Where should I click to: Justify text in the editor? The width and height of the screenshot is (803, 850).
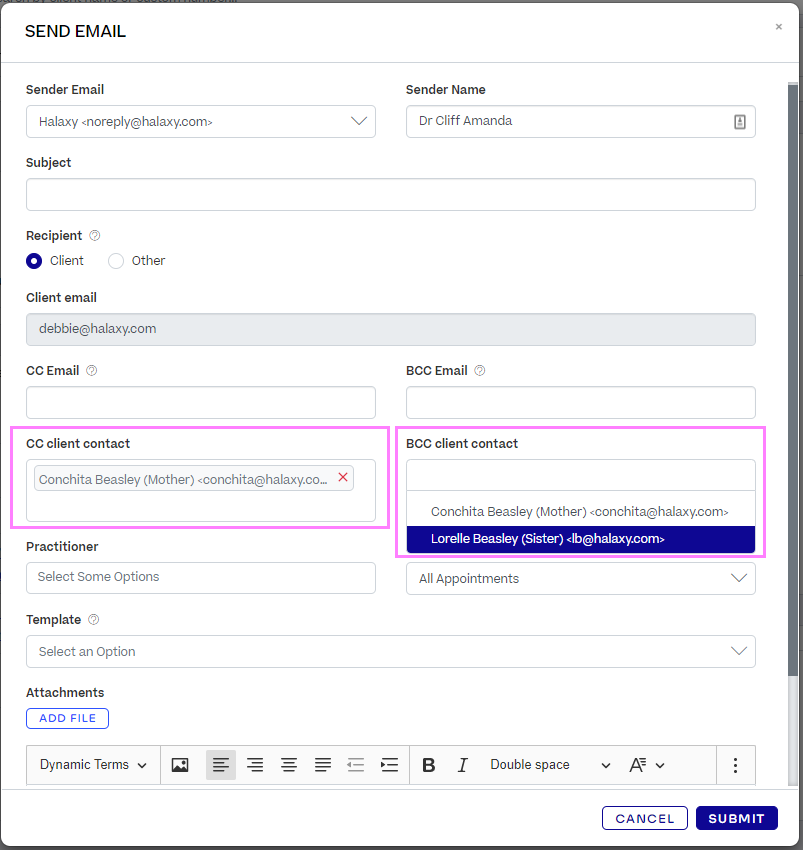(323, 765)
